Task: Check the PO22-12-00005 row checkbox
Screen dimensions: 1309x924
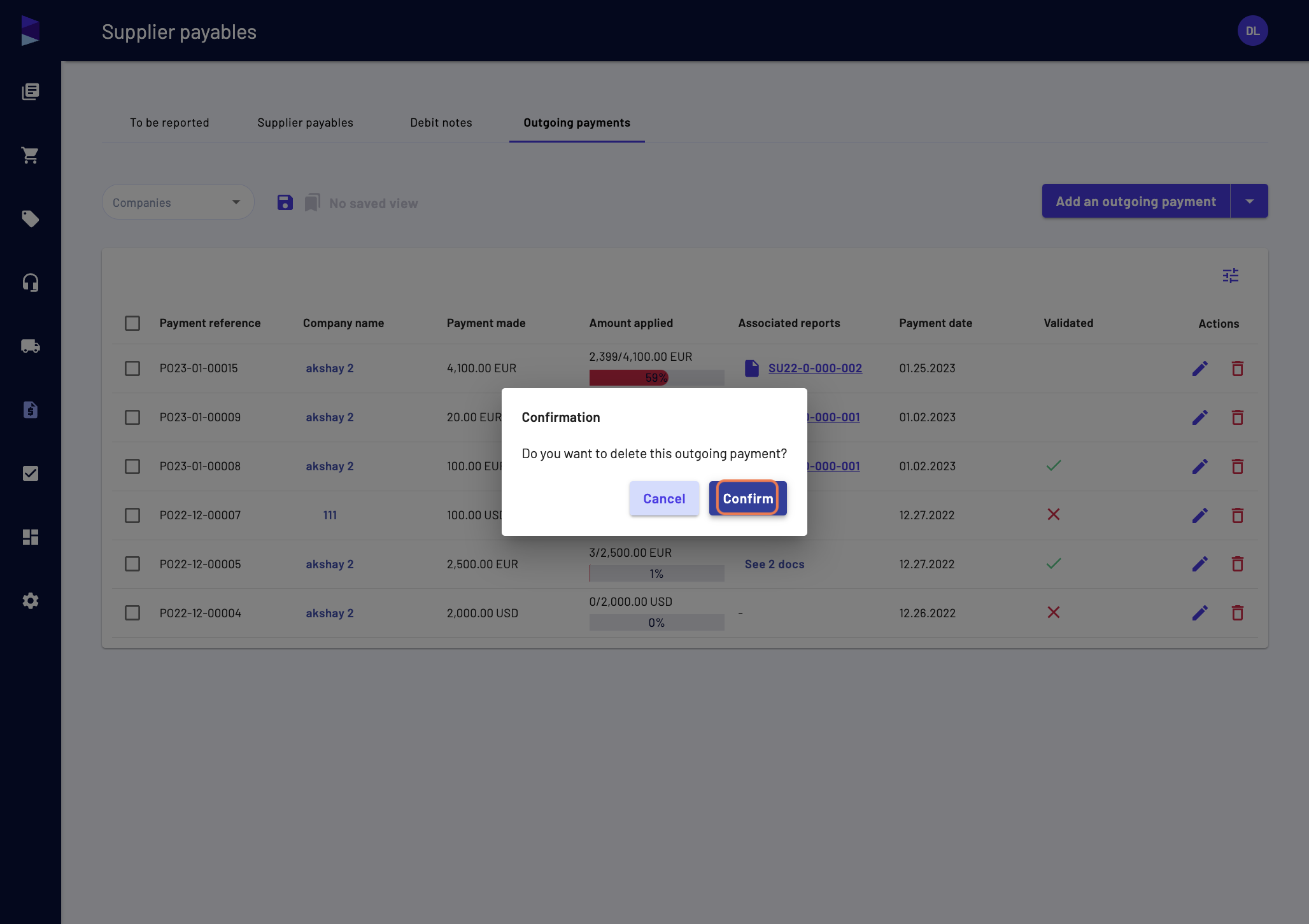Action: pyautogui.click(x=132, y=564)
